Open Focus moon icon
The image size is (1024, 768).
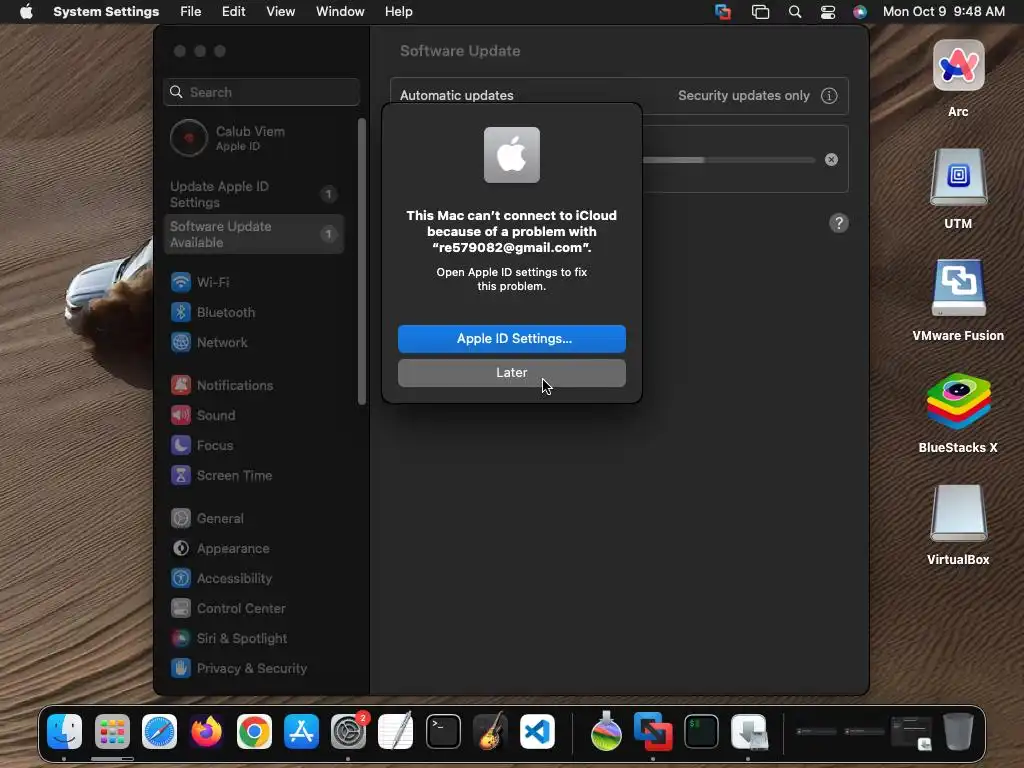[x=181, y=445]
